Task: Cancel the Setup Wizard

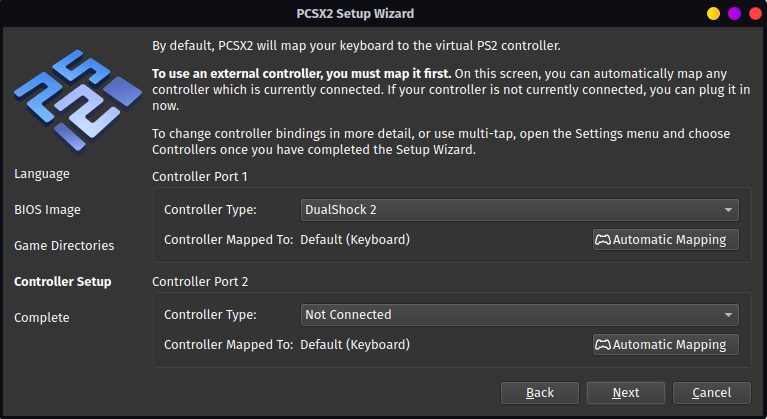Action: pos(712,393)
